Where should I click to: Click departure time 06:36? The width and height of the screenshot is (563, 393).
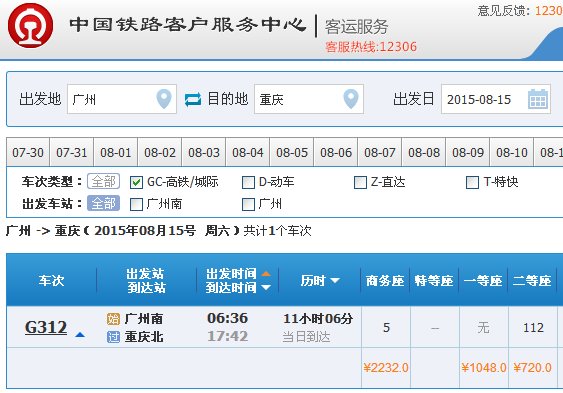pos(228,318)
